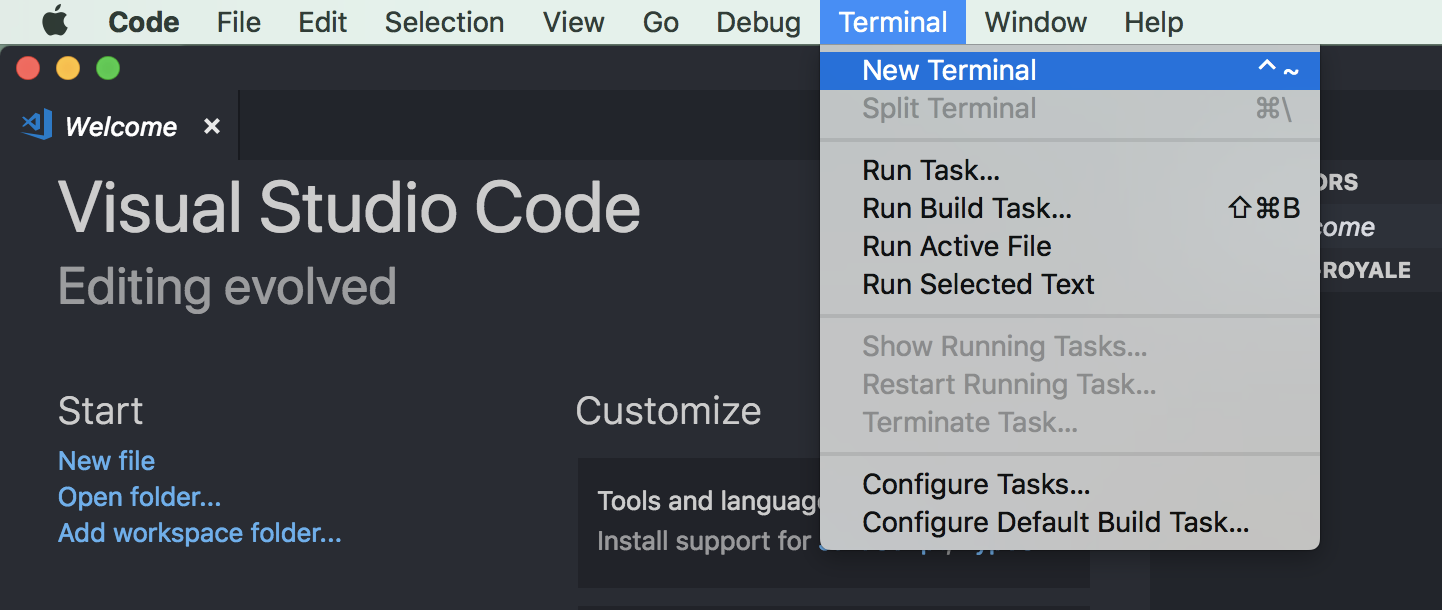Close the Welcome tab
This screenshot has width=1442, height=610.
pyautogui.click(x=211, y=126)
